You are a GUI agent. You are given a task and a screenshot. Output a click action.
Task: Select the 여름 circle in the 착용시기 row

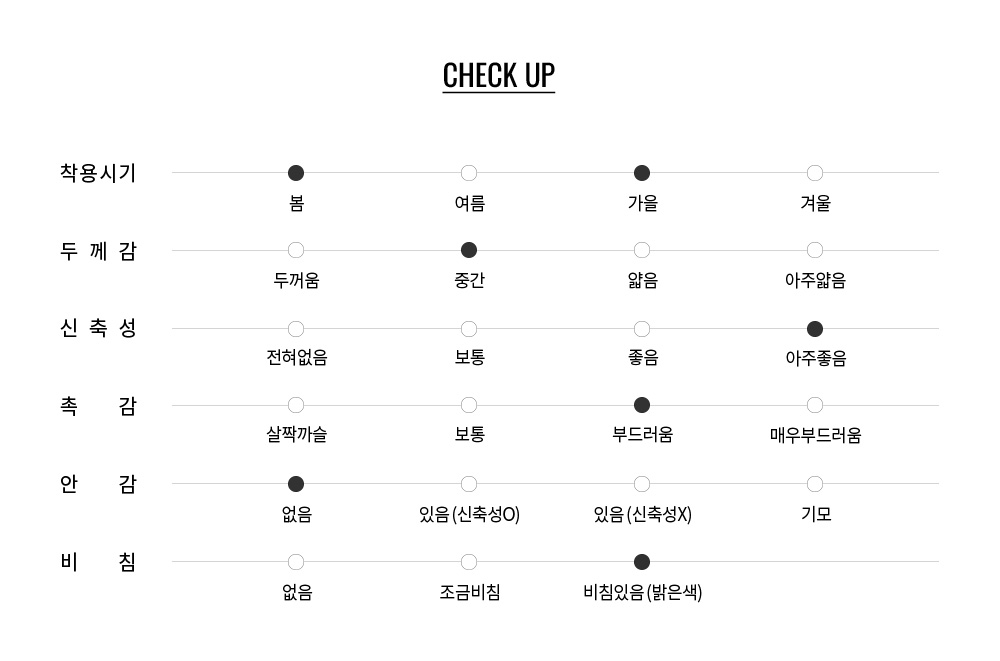click(469, 173)
